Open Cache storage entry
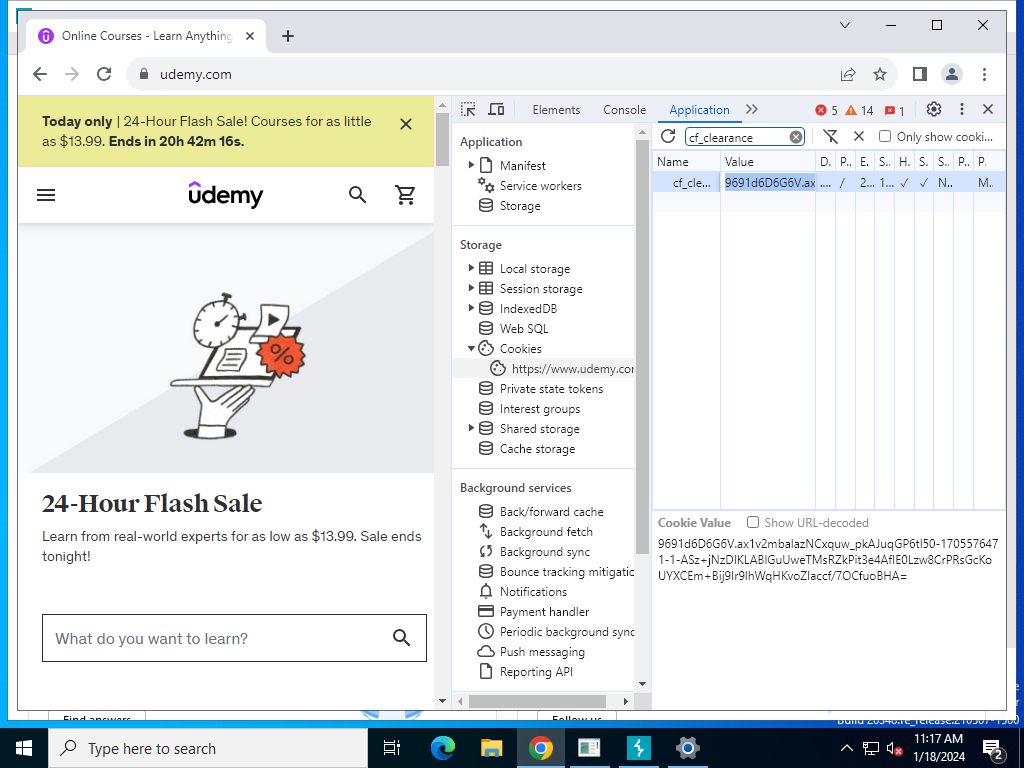The width and height of the screenshot is (1024, 768). click(x=537, y=449)
